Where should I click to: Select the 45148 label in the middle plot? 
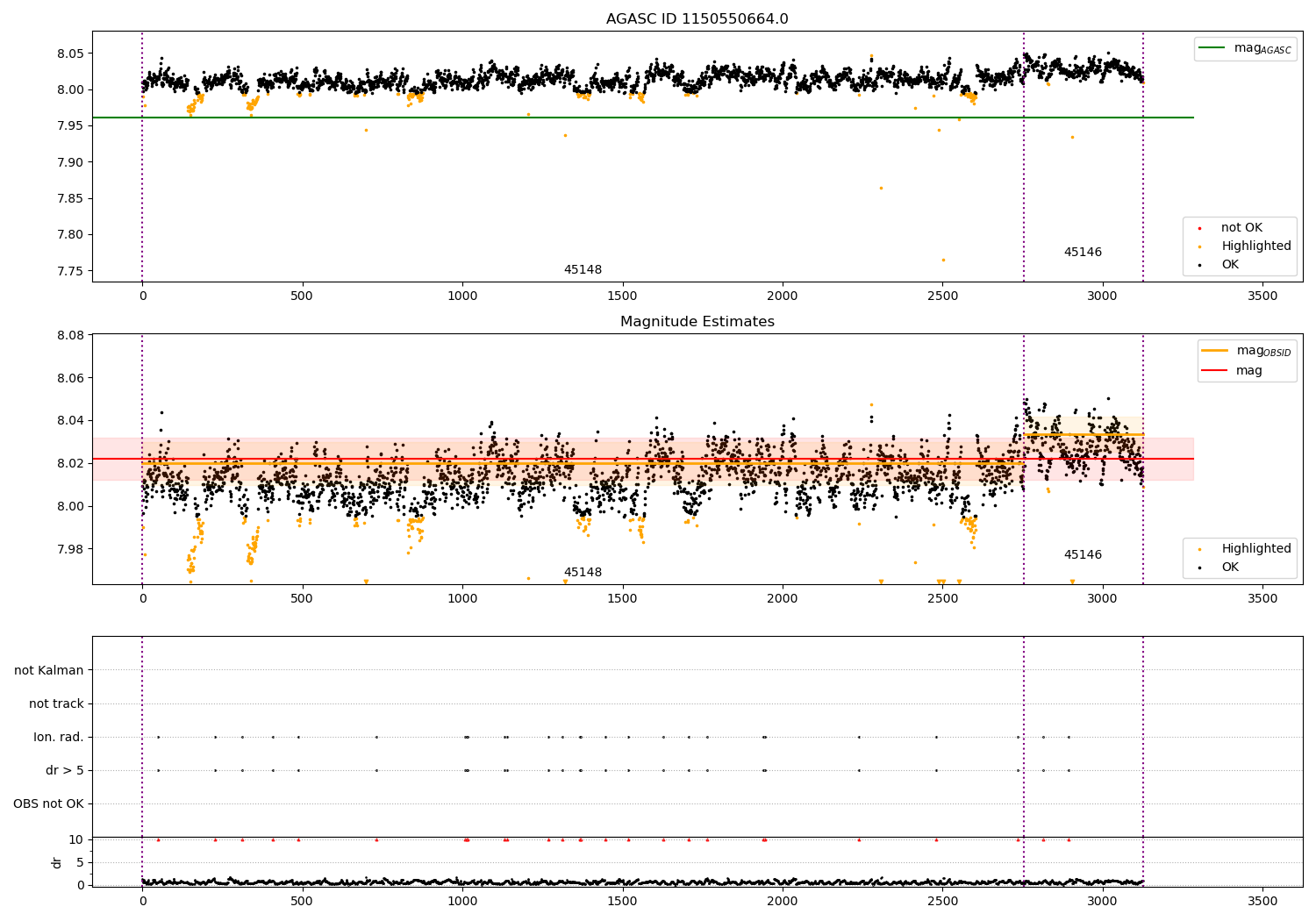pos(583,573)
